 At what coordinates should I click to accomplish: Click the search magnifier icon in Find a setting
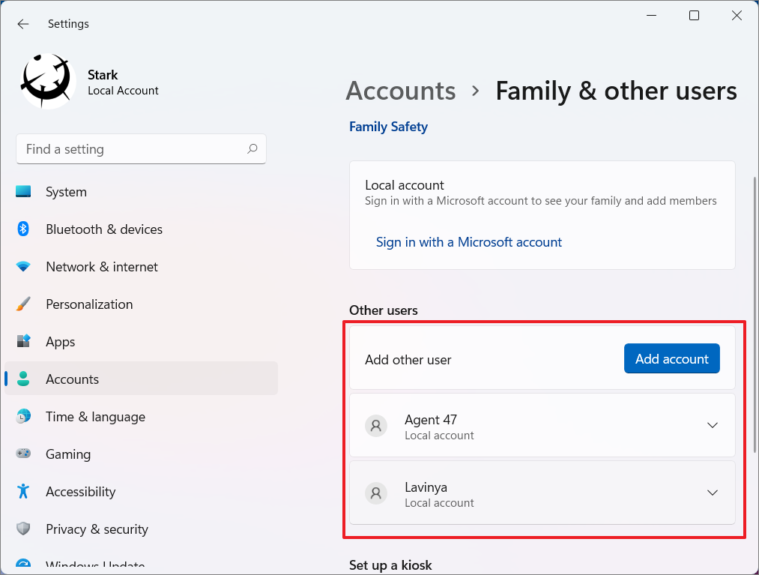pyautogui.click(x=252, y=149)
